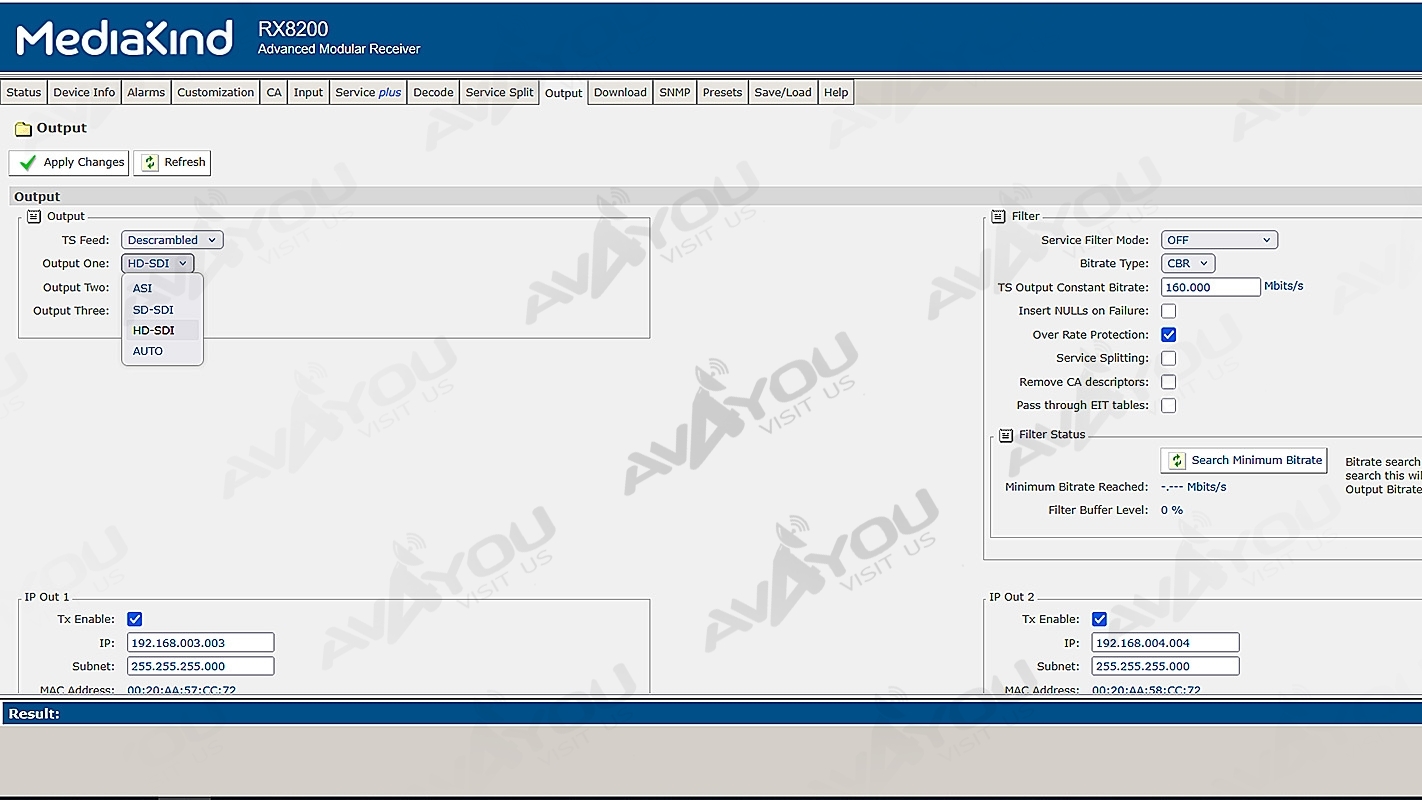Click the MediaKind logo
Viewport: 1422px width, 800px height.
pyautogui.click(x=125, y=39)
